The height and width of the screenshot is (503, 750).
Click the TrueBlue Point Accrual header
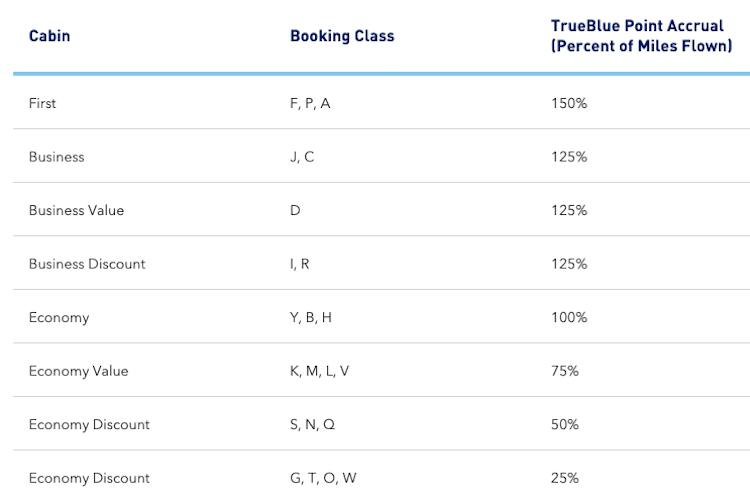641,36
